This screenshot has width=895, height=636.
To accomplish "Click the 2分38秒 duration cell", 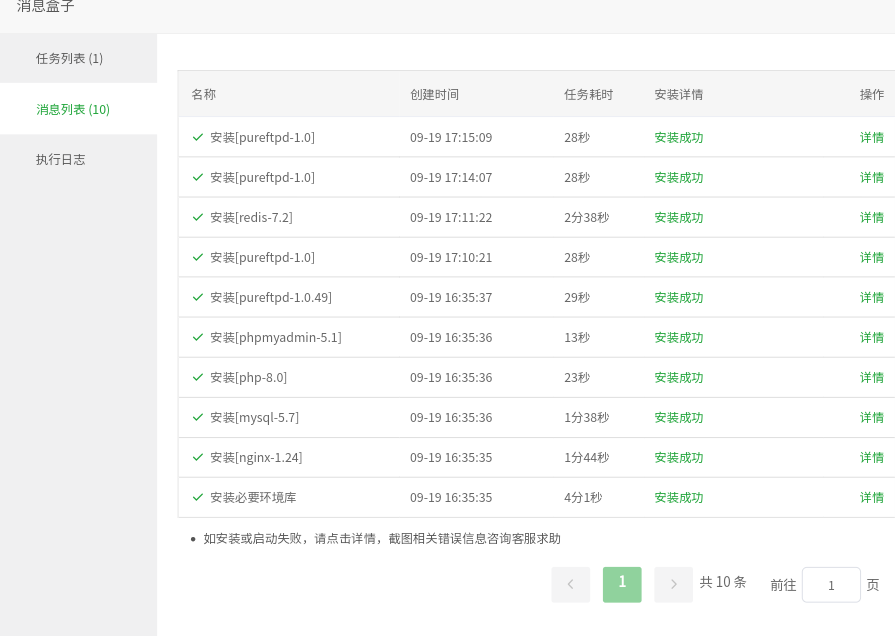I will [586, 218].
